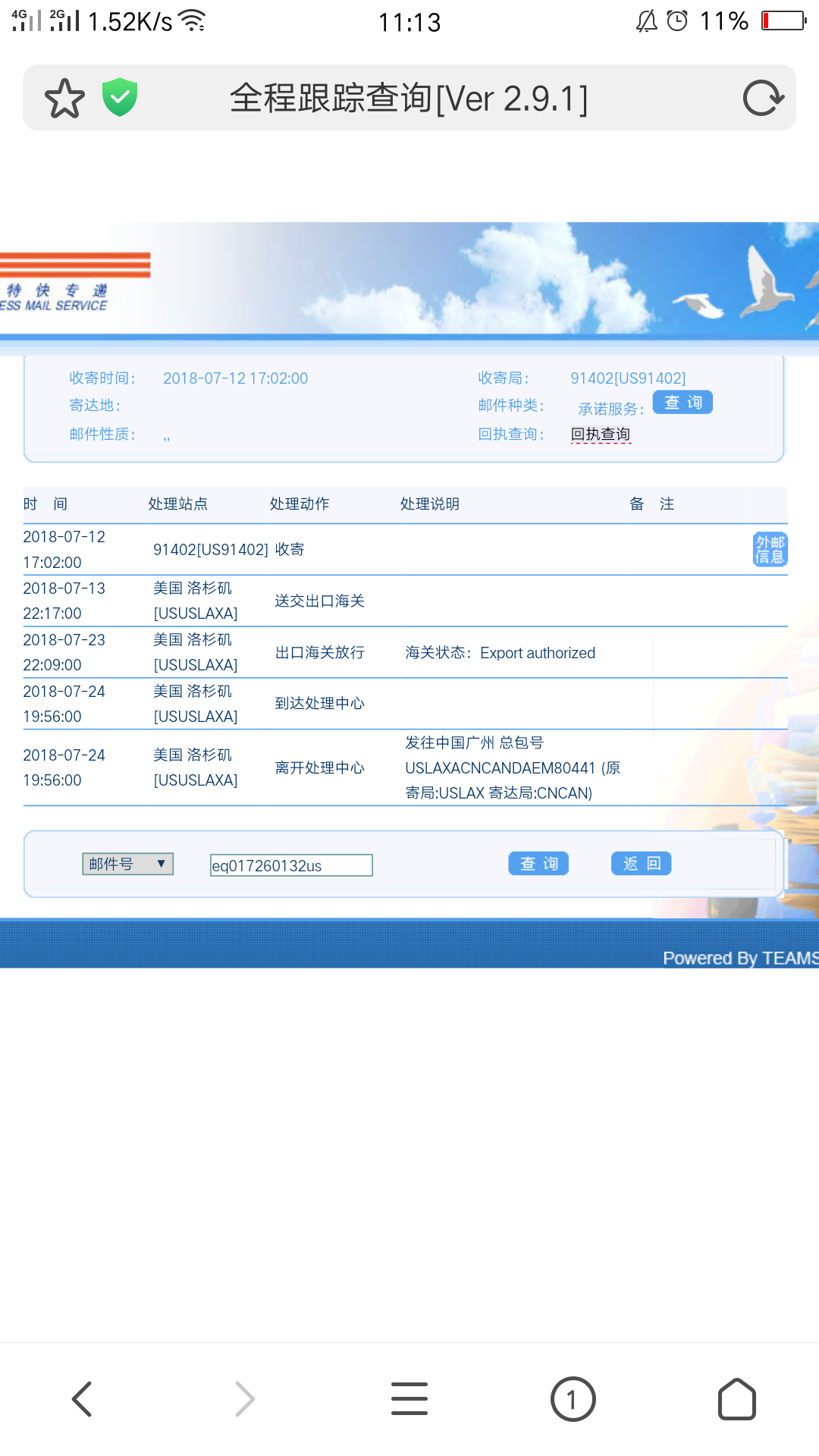The width and height of the screenshot is (819, 1456).
Task: Click the 处理动作 column header
Action: tap(300, 504)
